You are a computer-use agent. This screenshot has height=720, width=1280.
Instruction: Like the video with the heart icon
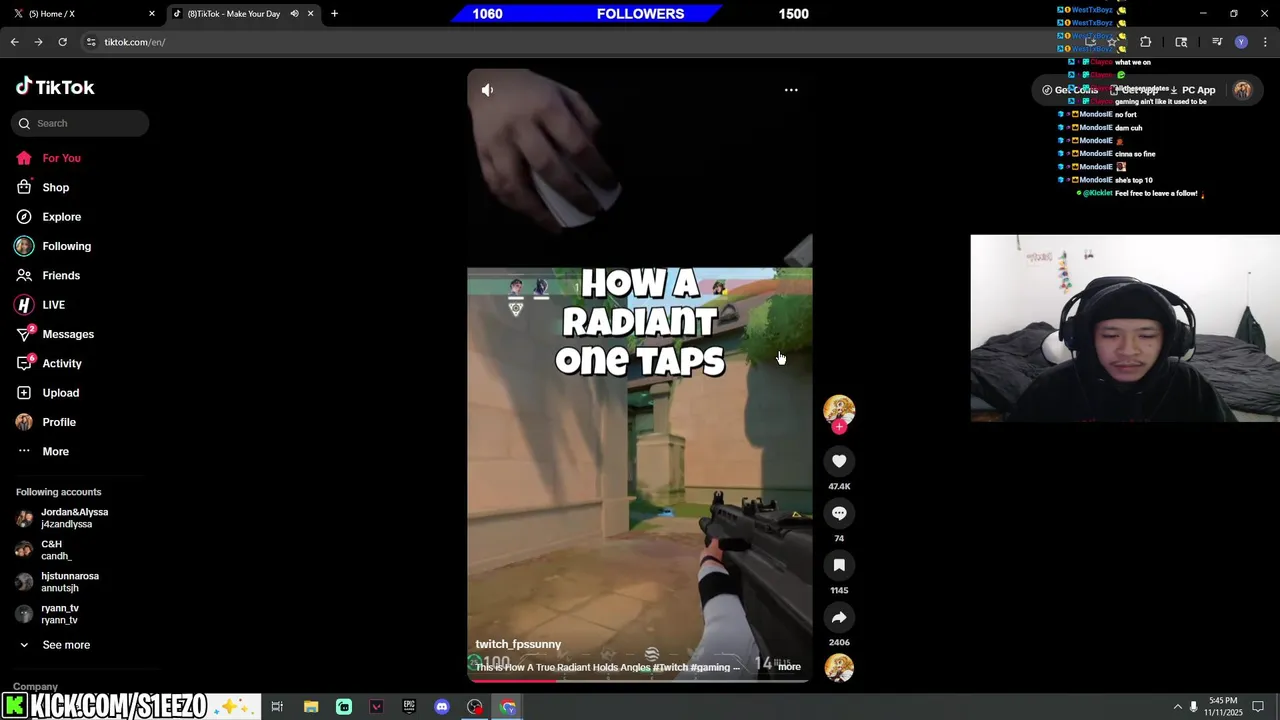[x=839, y=461]
